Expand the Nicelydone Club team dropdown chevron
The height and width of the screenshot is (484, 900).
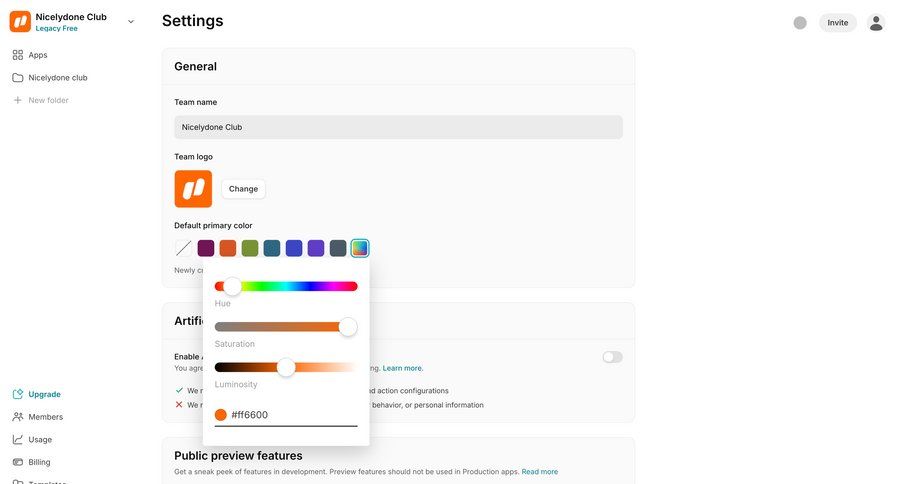tap(131, 21)
